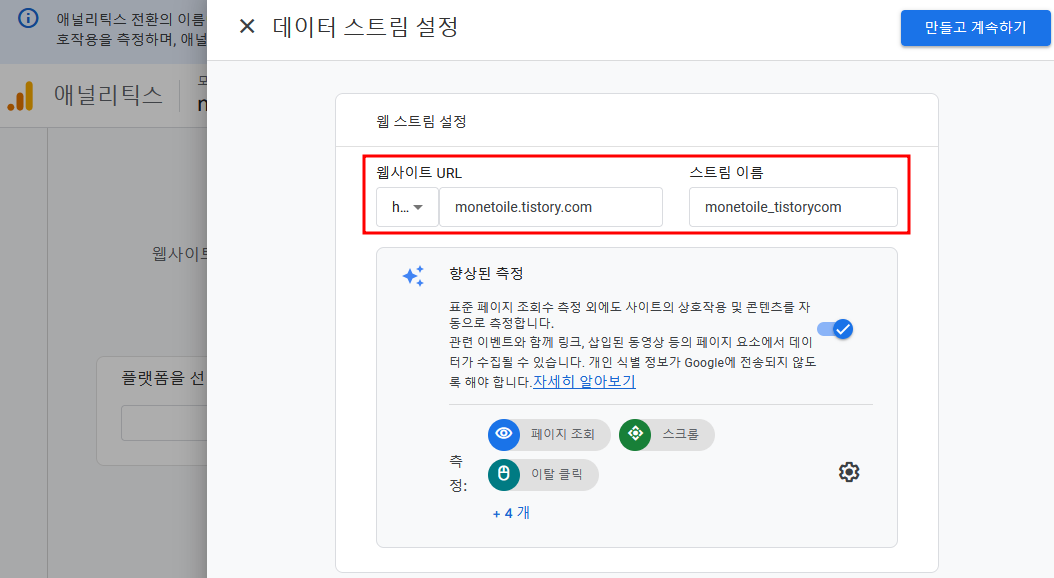The height and width of the screenshot is (578, 1054).
Task: Click the 웹 스트림 설정 heading
Action: click(421, 122)
